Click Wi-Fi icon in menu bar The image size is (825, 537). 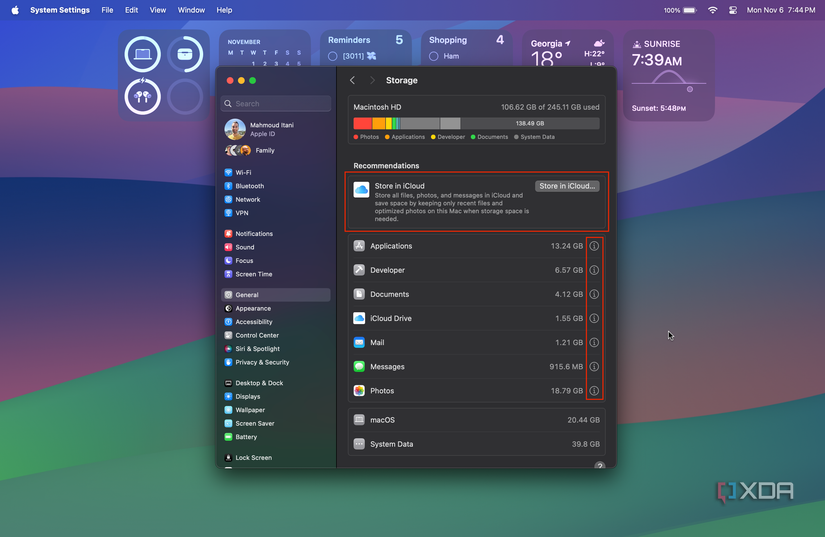[x=712, y=10]
